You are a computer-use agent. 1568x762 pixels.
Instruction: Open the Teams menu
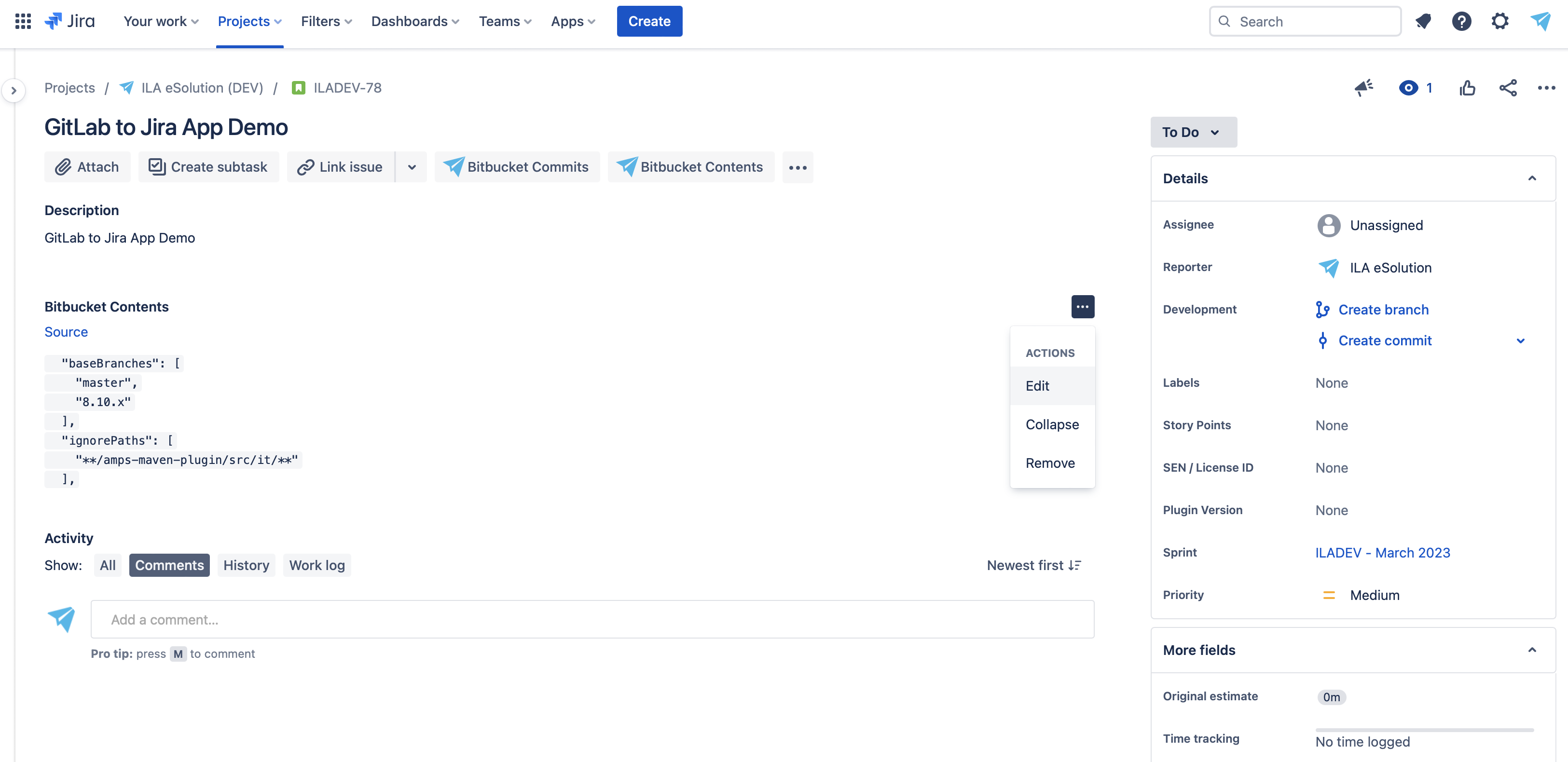(505, 21)
